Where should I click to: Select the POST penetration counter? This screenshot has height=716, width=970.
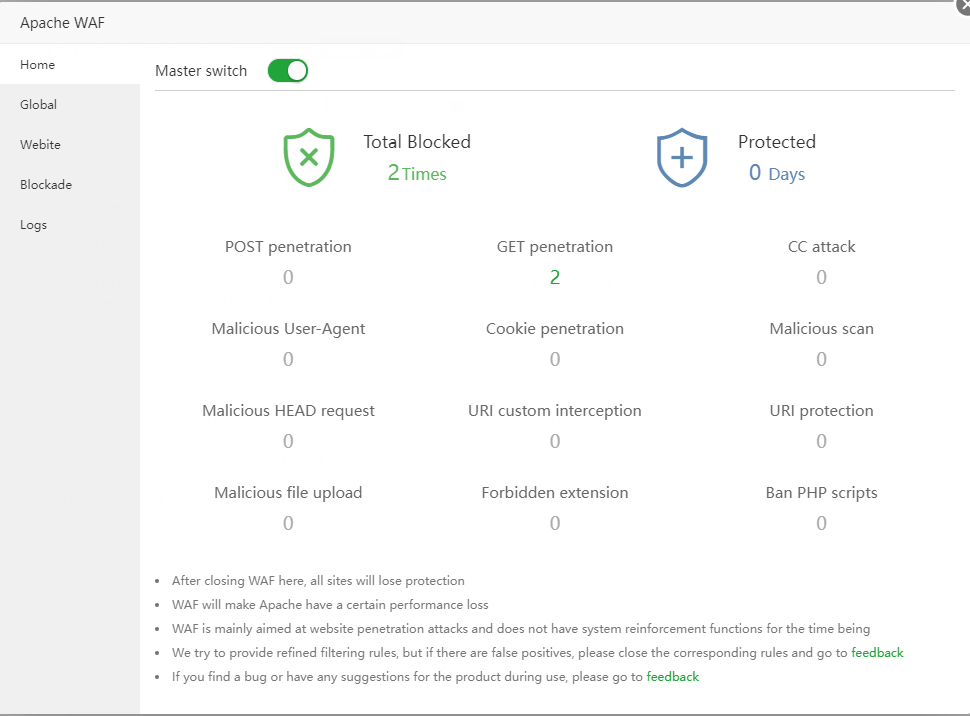(288, 278)
